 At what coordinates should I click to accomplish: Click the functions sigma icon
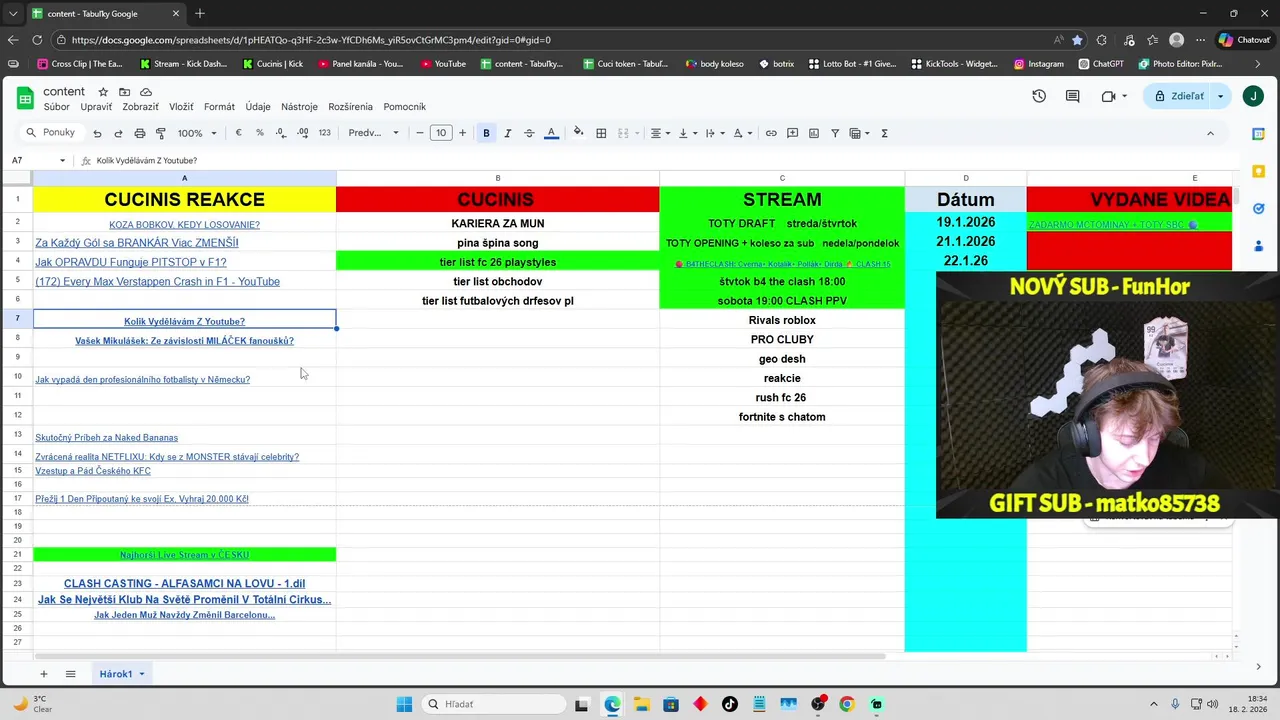884,133
